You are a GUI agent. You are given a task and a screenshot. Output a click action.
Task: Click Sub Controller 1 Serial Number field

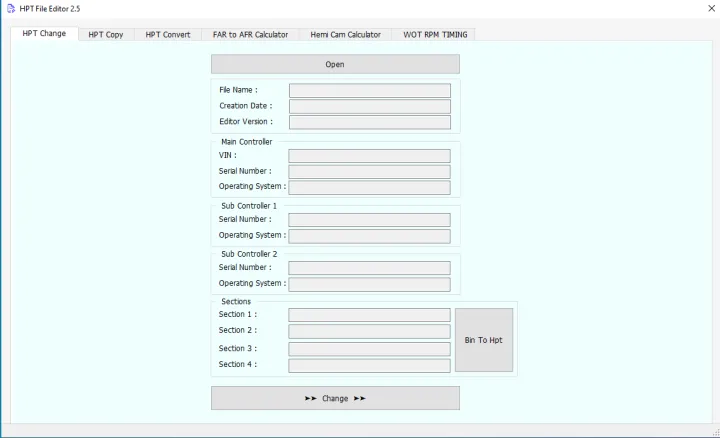click(x=369, y=220)
